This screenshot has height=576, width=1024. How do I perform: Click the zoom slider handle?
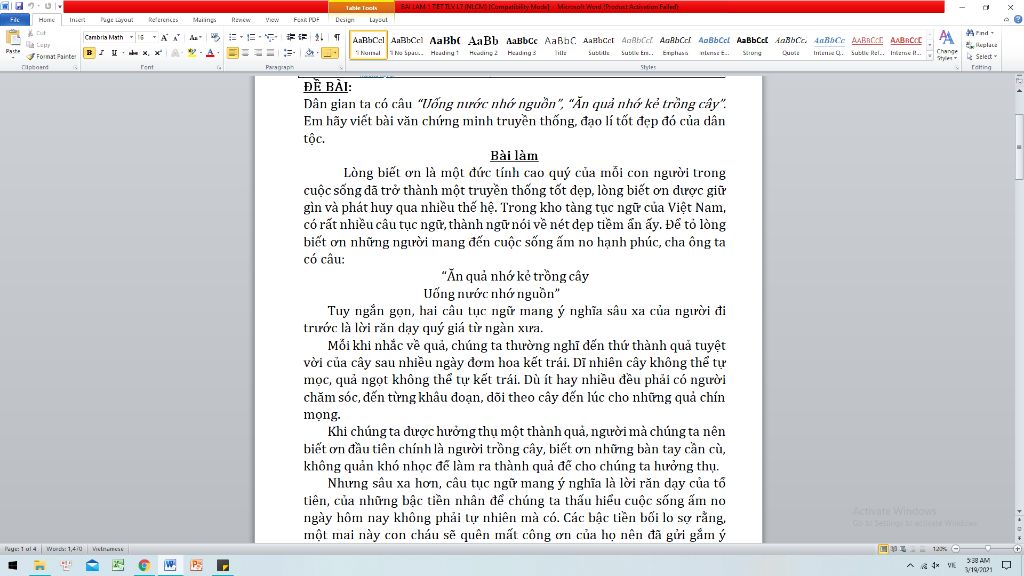point(988,549)
